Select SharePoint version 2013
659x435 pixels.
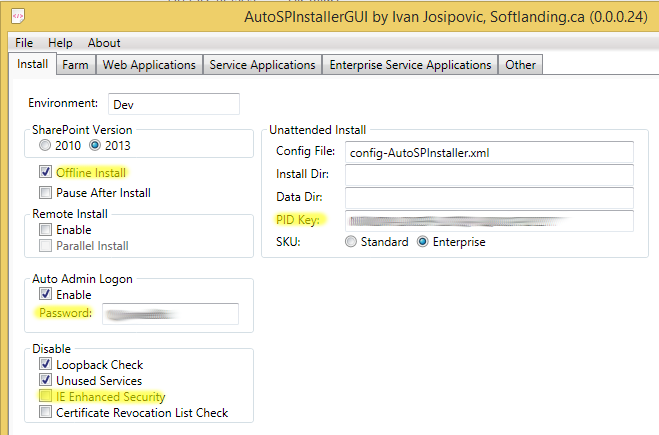95,145
